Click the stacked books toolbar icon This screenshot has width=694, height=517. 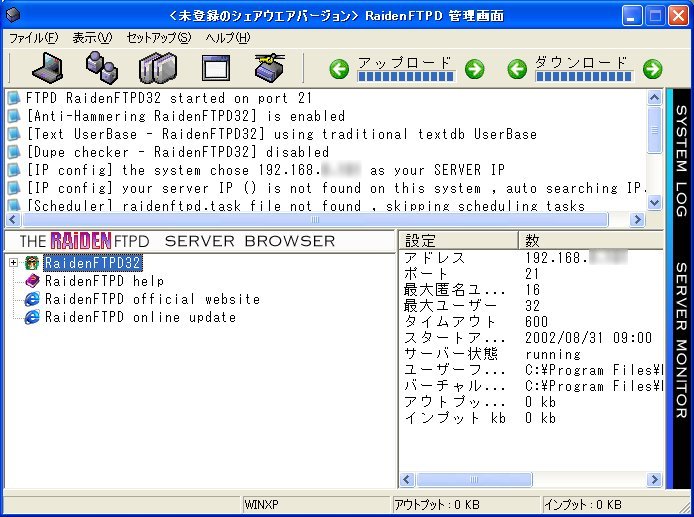[158, 68]
